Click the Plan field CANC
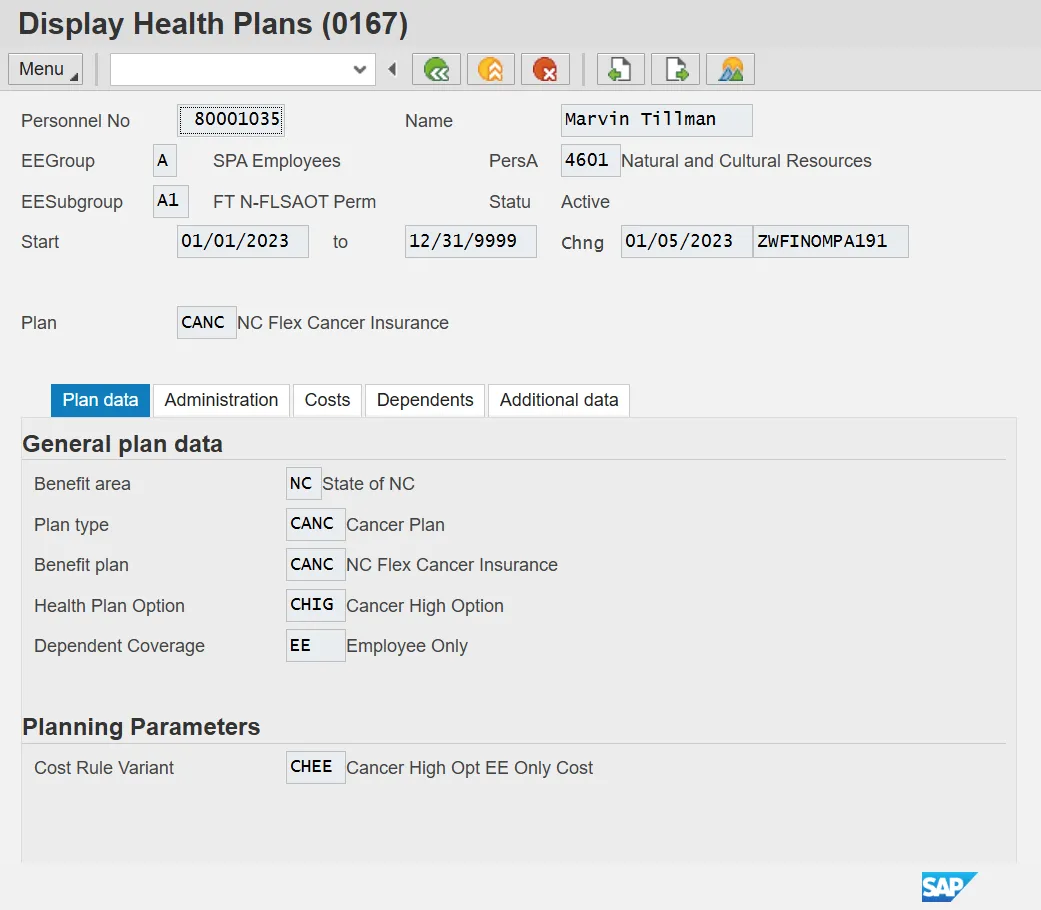This screenshot has width=1041, height=910. [206, 323]
